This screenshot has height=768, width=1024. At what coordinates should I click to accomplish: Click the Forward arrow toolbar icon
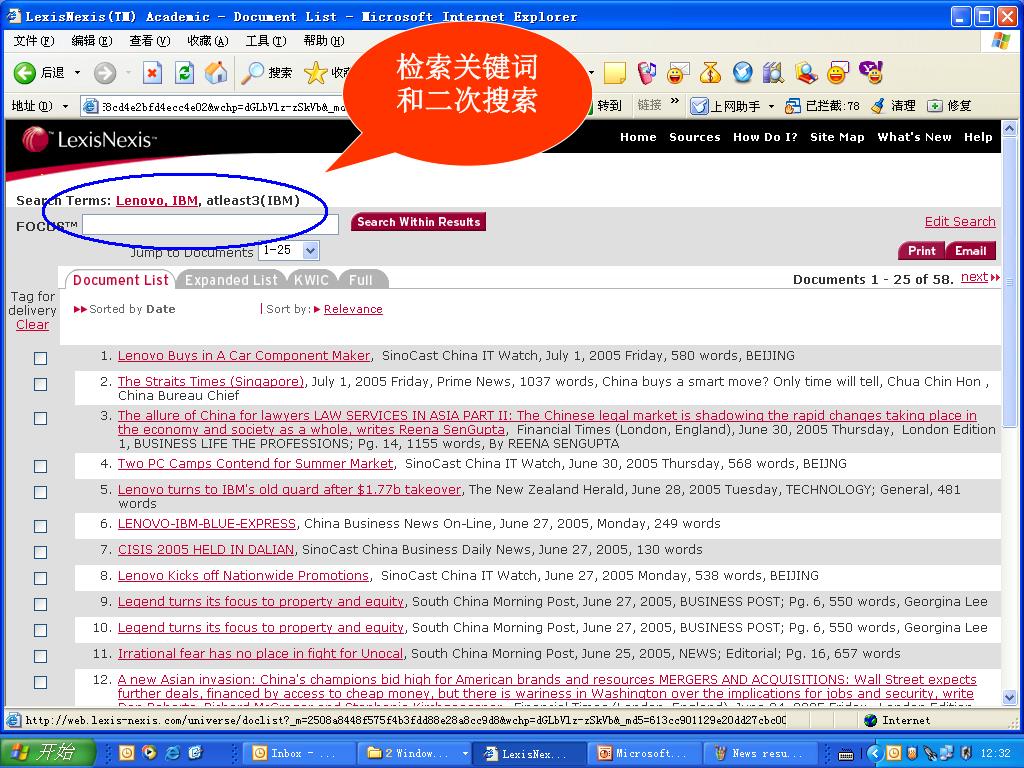click(x=104, y=72)
